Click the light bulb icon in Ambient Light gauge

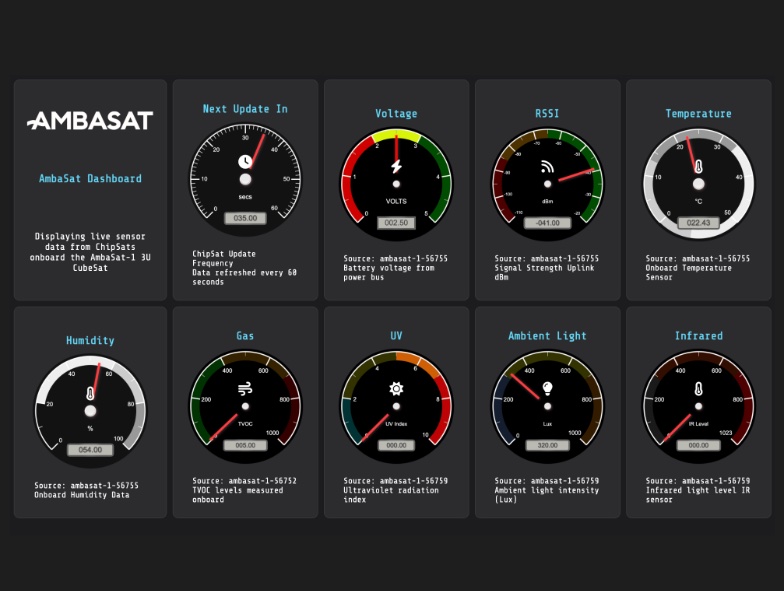click(547, 389)
